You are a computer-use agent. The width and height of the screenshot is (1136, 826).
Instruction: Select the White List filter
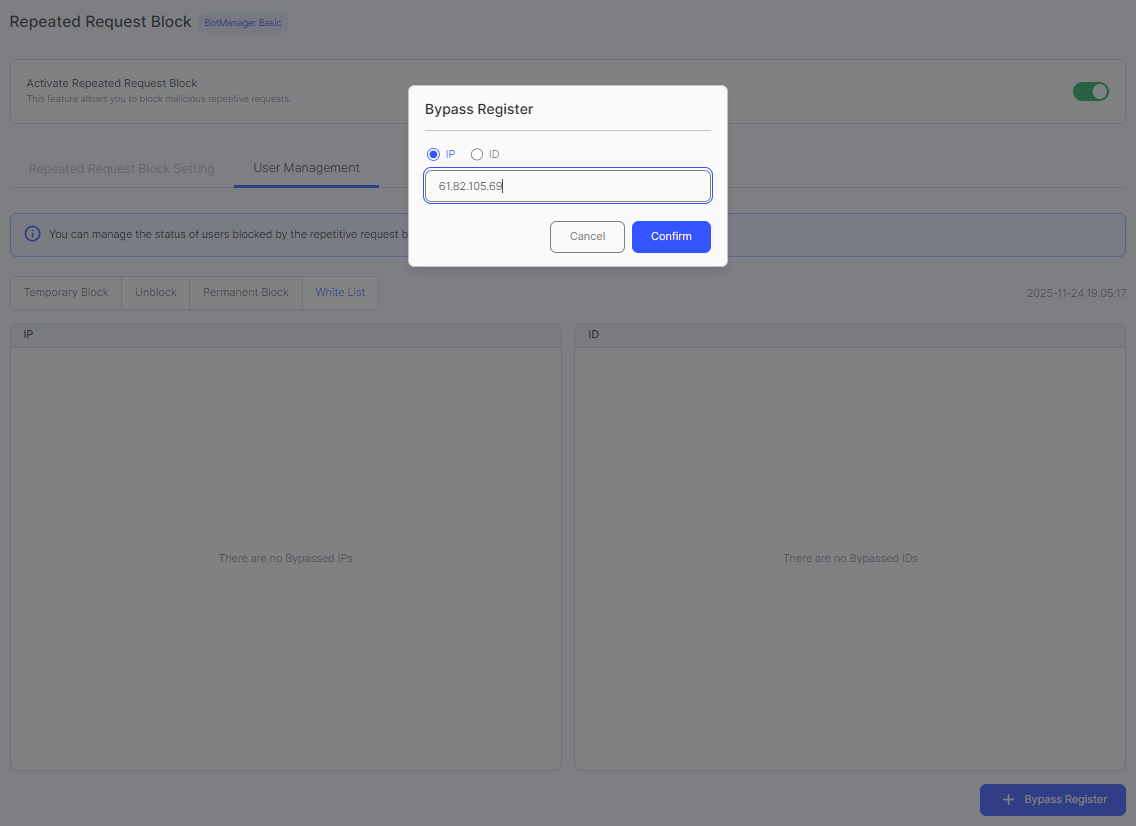point(339,292)
